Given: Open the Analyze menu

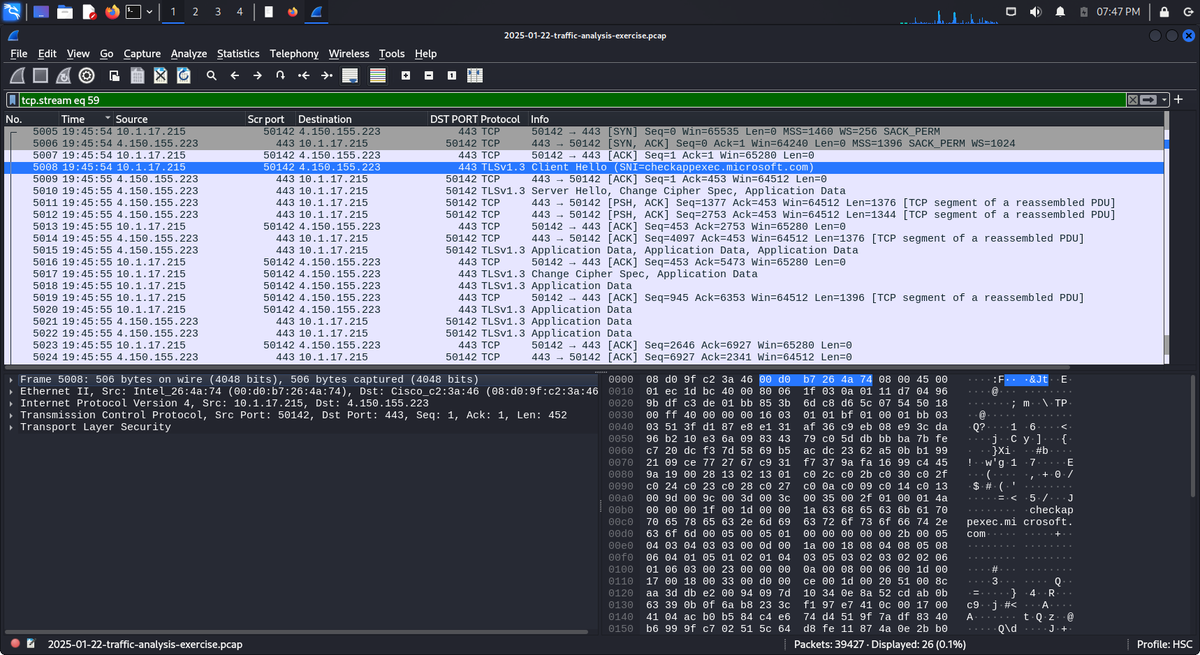Looking at the screenshot, I should tap(188, 53).
